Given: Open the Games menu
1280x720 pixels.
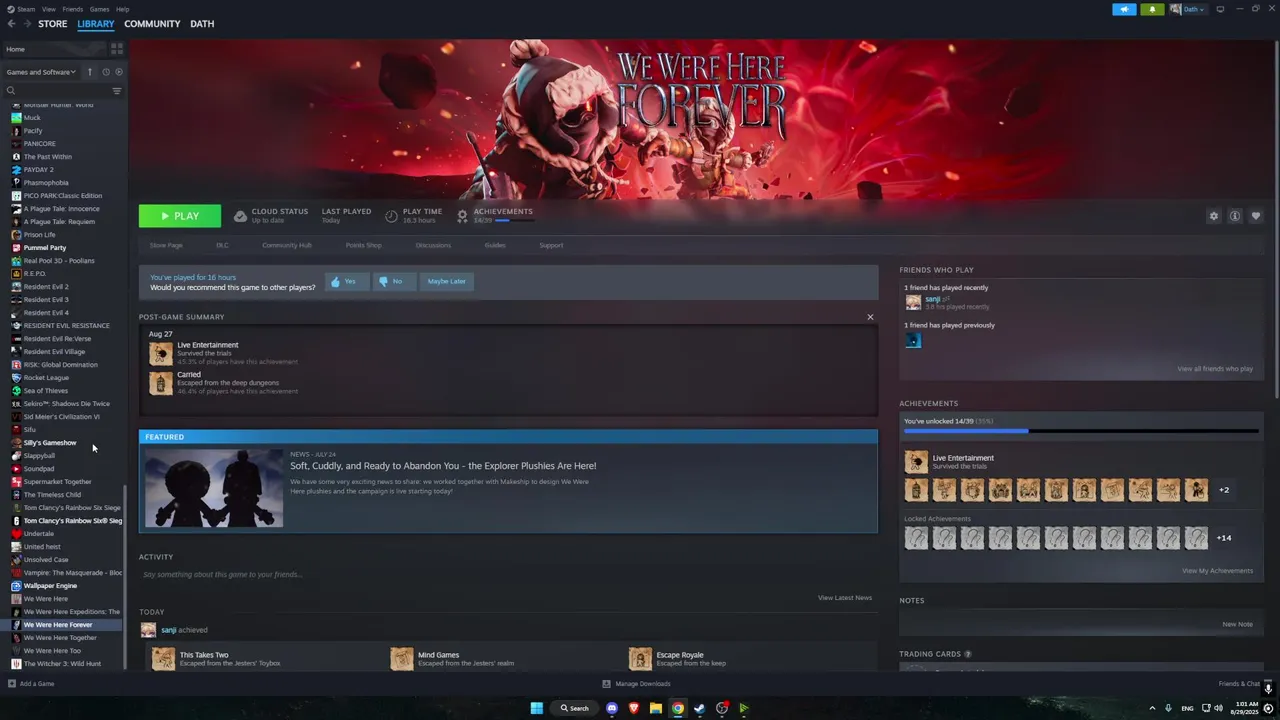Looking at the screenshot, I should tap(100, 9).
